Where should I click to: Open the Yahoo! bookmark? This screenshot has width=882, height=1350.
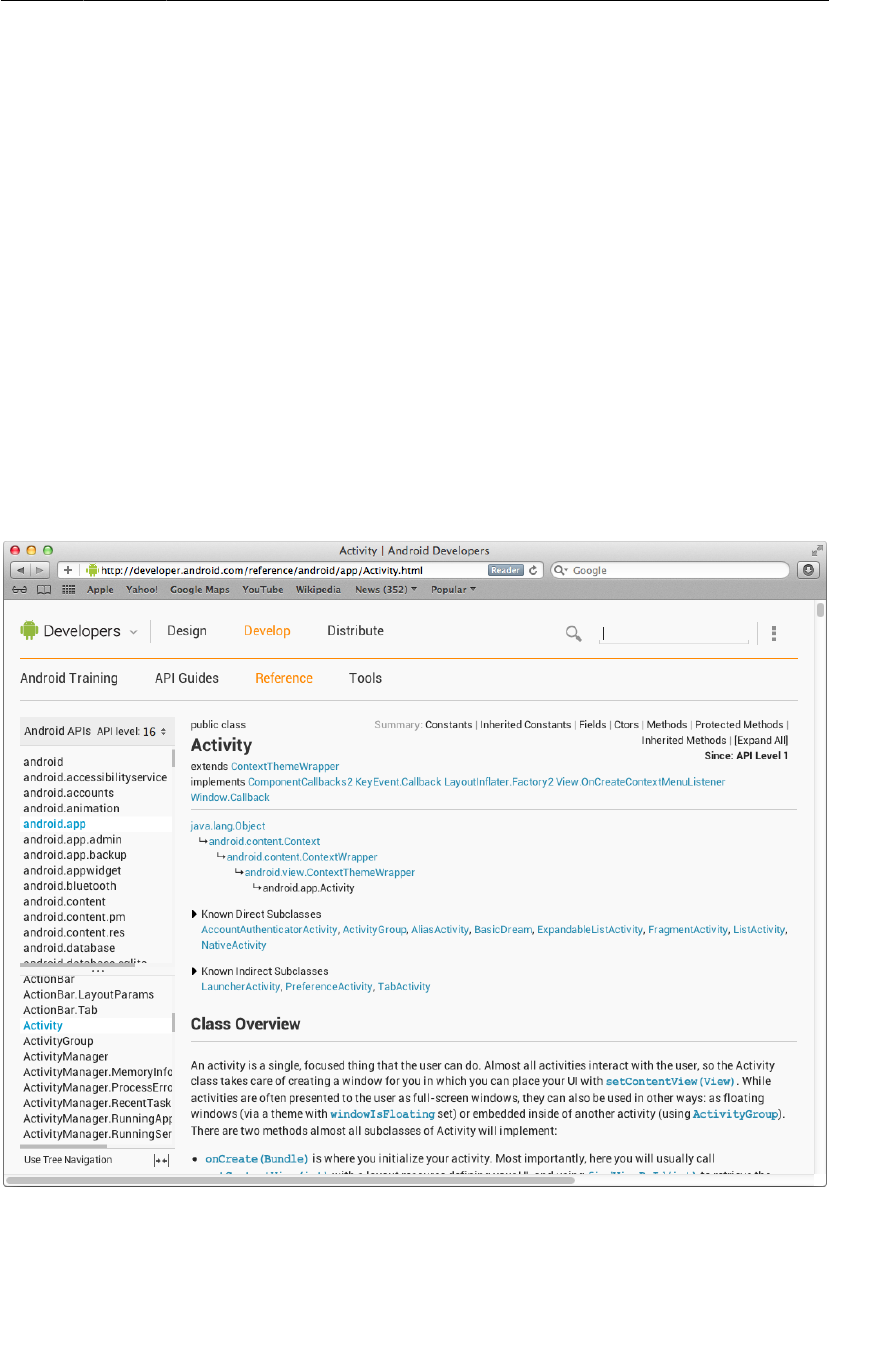[x=142, y=590]
